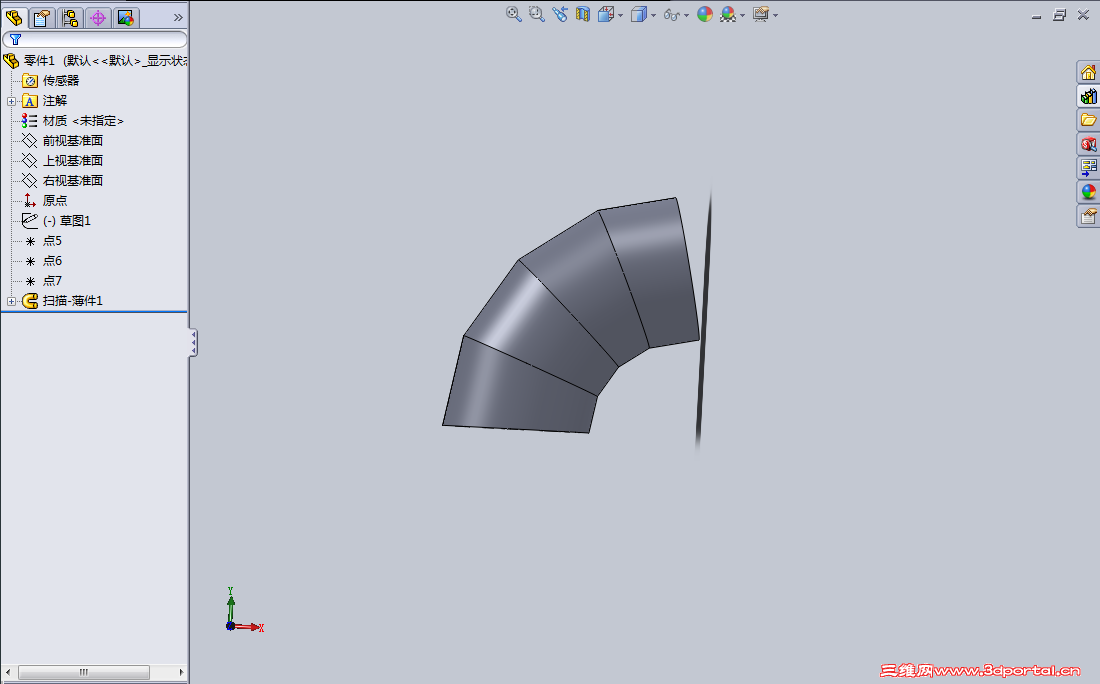This screenshot has width=1100, height=684.
Task: Click left arrow of tree horizontal scrollbar
Action: [8, 672]
